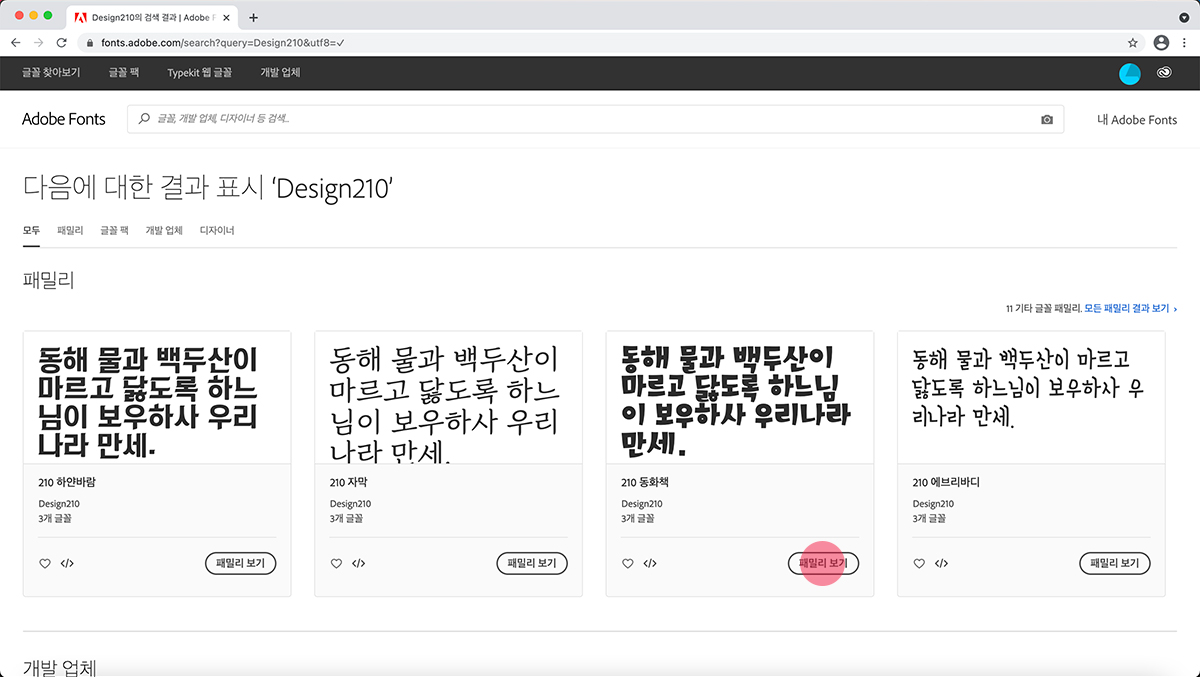Switch to the 디자이너 results tab
Image resolution: width=1200 pixels, height=677 pixels.
(x=217, y=231)
